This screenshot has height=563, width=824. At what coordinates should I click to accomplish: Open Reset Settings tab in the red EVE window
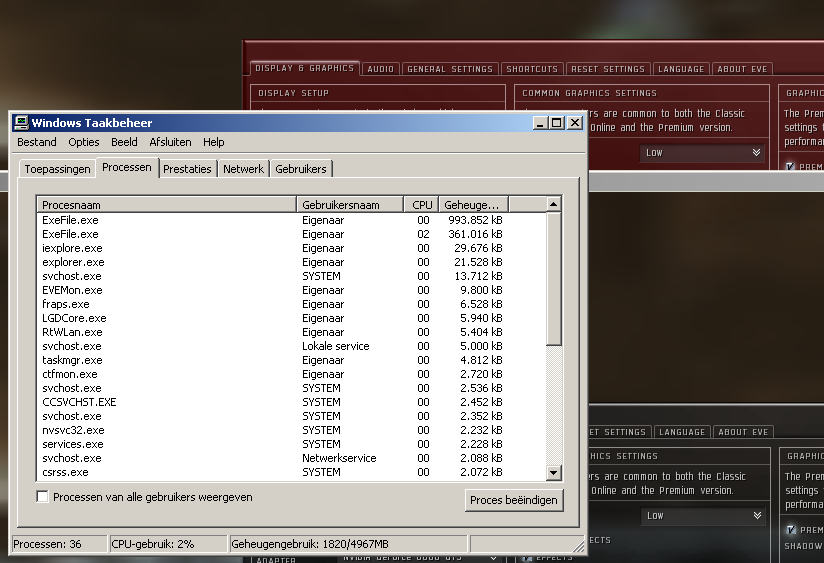(608, 69)
